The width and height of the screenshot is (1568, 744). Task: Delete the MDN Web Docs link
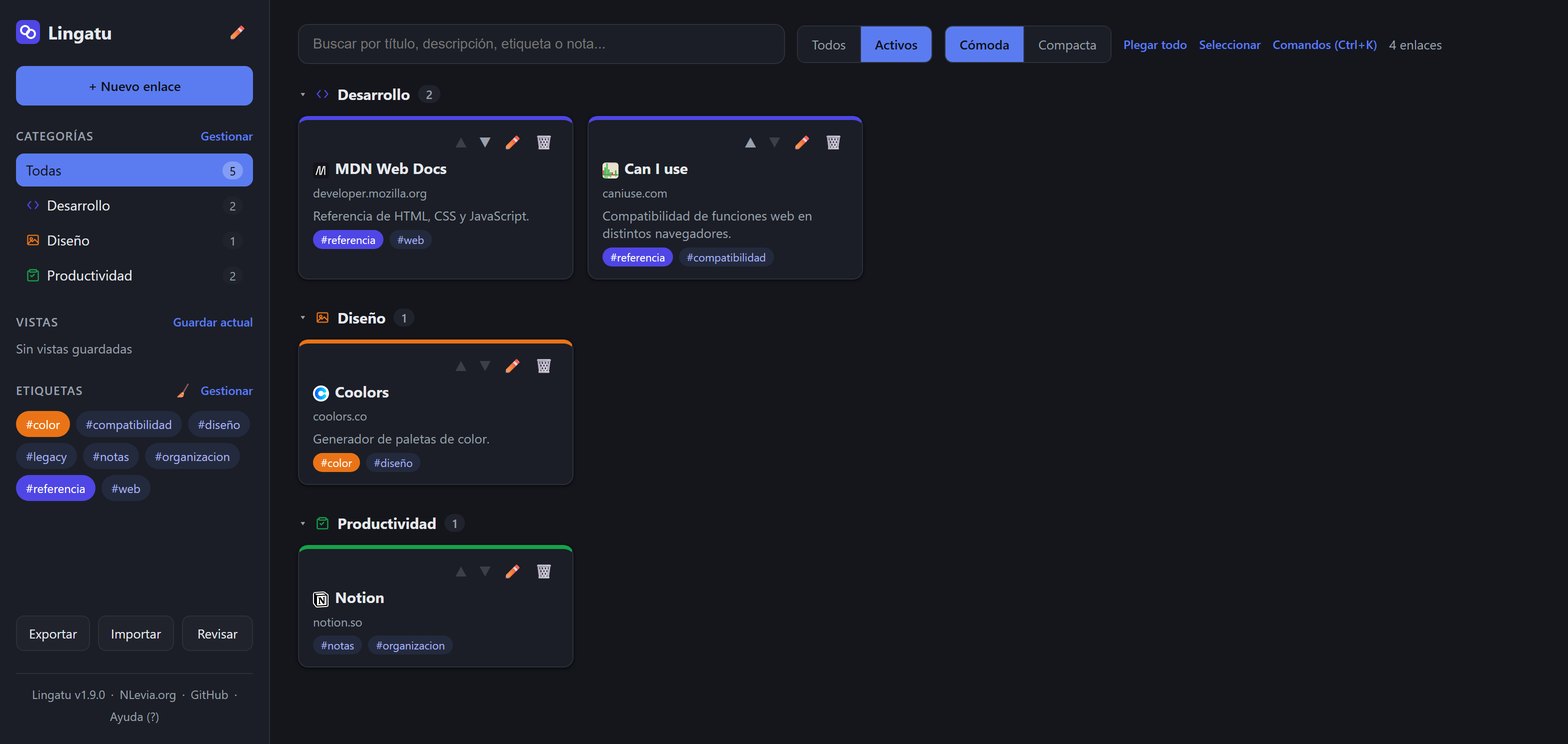point(544,142)
